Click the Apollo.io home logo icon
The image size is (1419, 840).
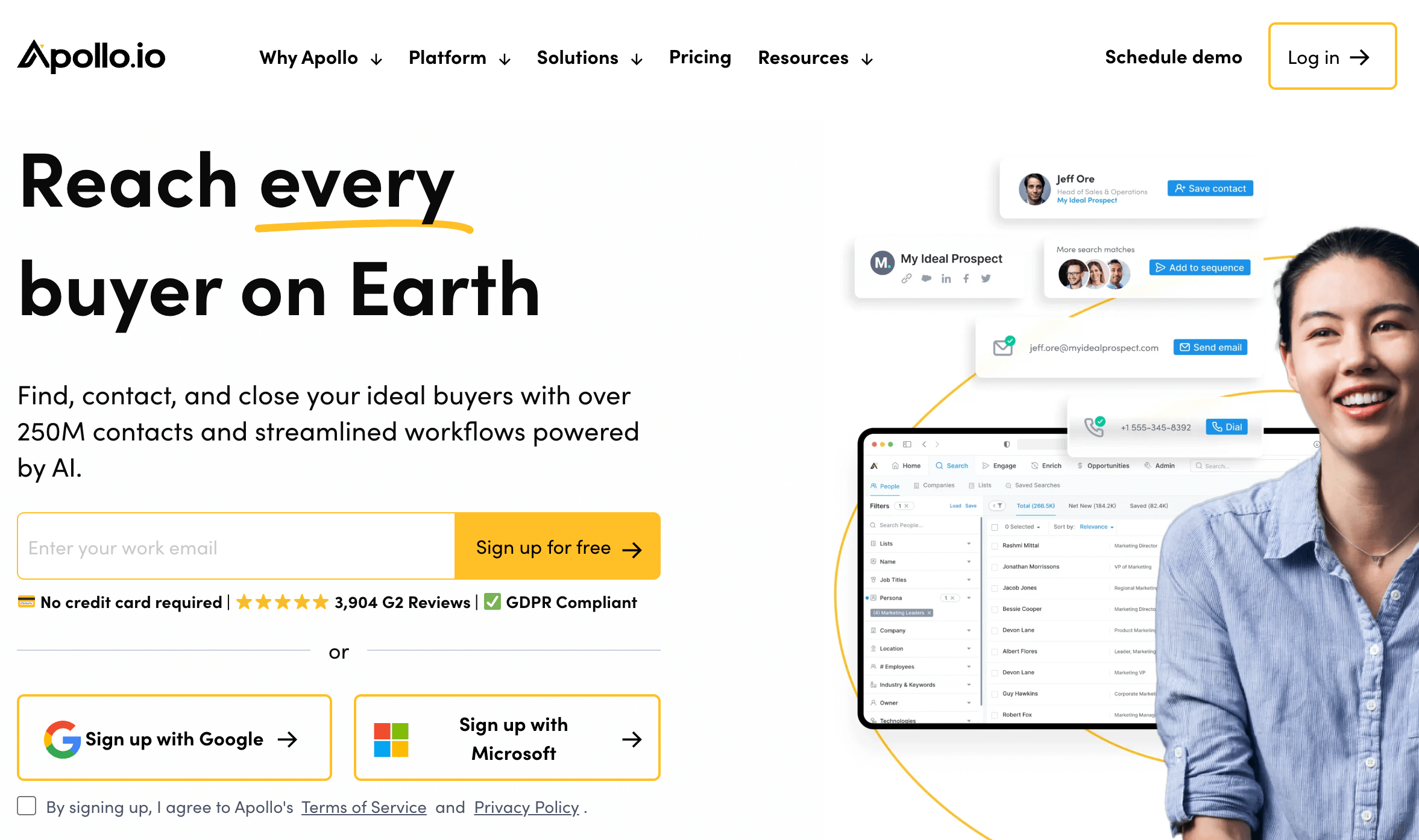tap(94, 56)
